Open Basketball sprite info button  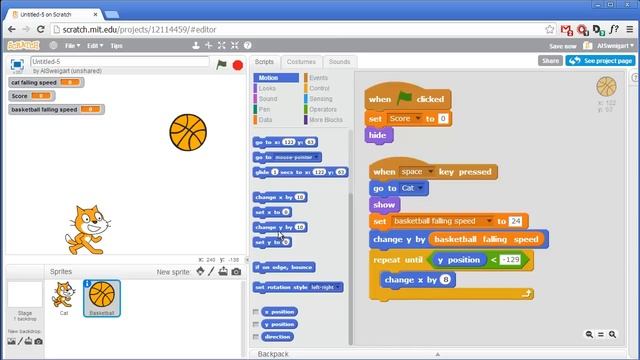(87, 284)
